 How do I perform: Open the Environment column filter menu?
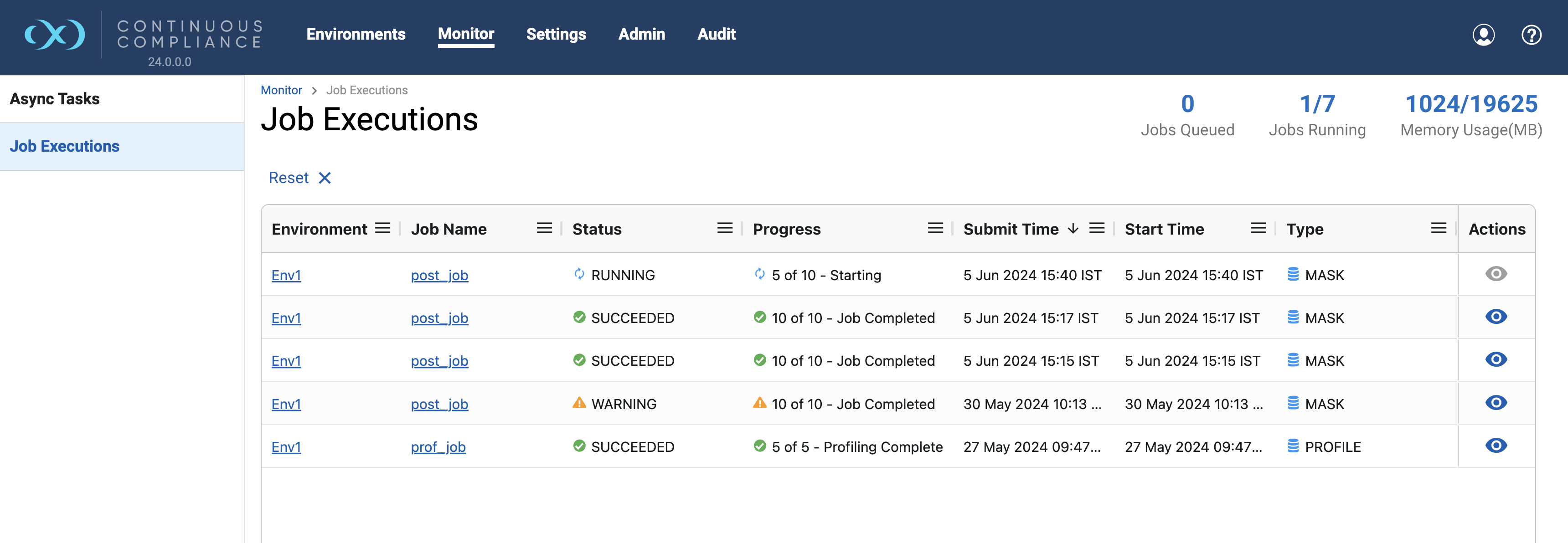(382, 229)
